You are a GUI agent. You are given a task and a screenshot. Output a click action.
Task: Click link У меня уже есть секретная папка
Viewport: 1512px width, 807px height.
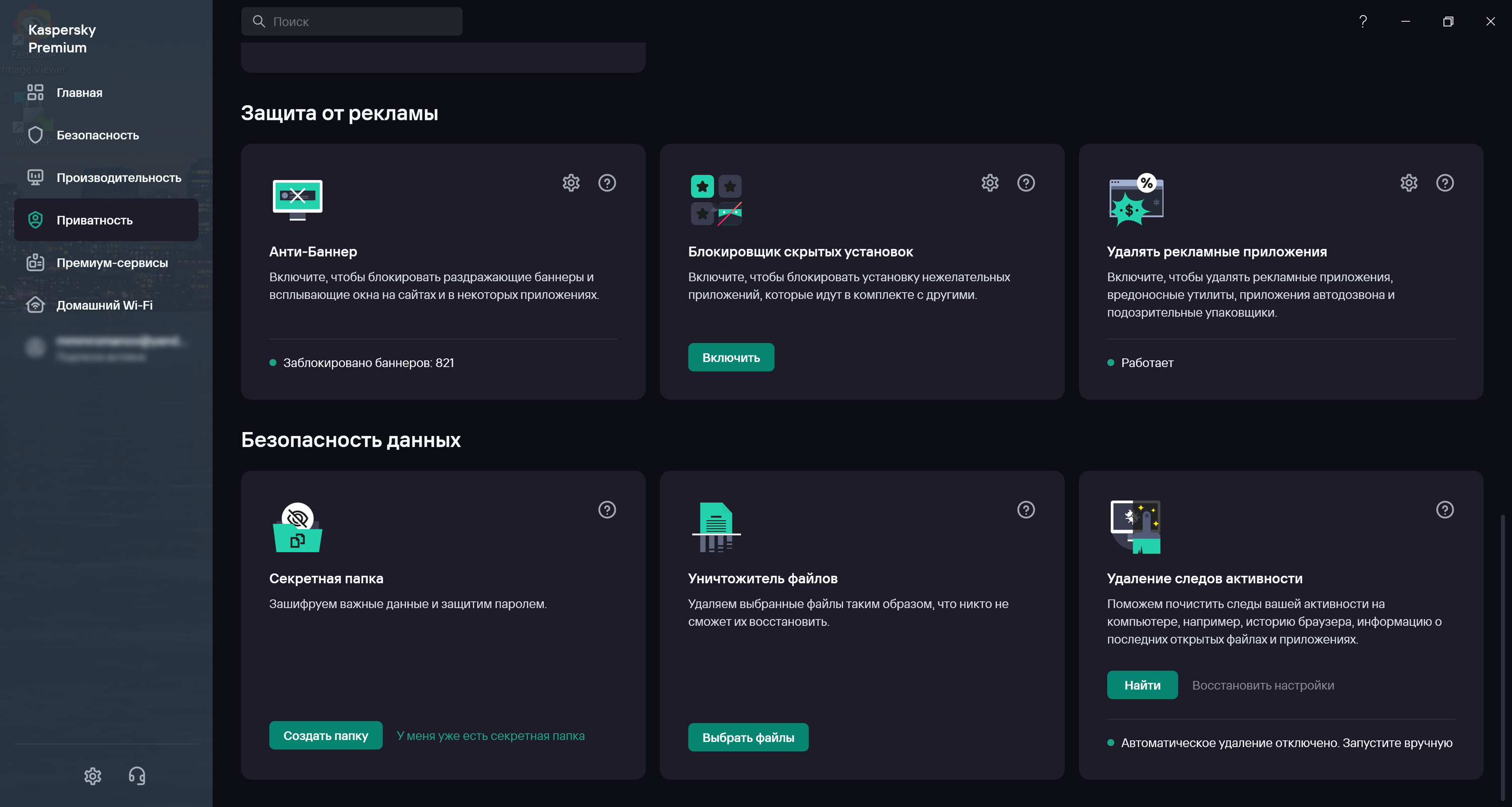tap(491, 735)
